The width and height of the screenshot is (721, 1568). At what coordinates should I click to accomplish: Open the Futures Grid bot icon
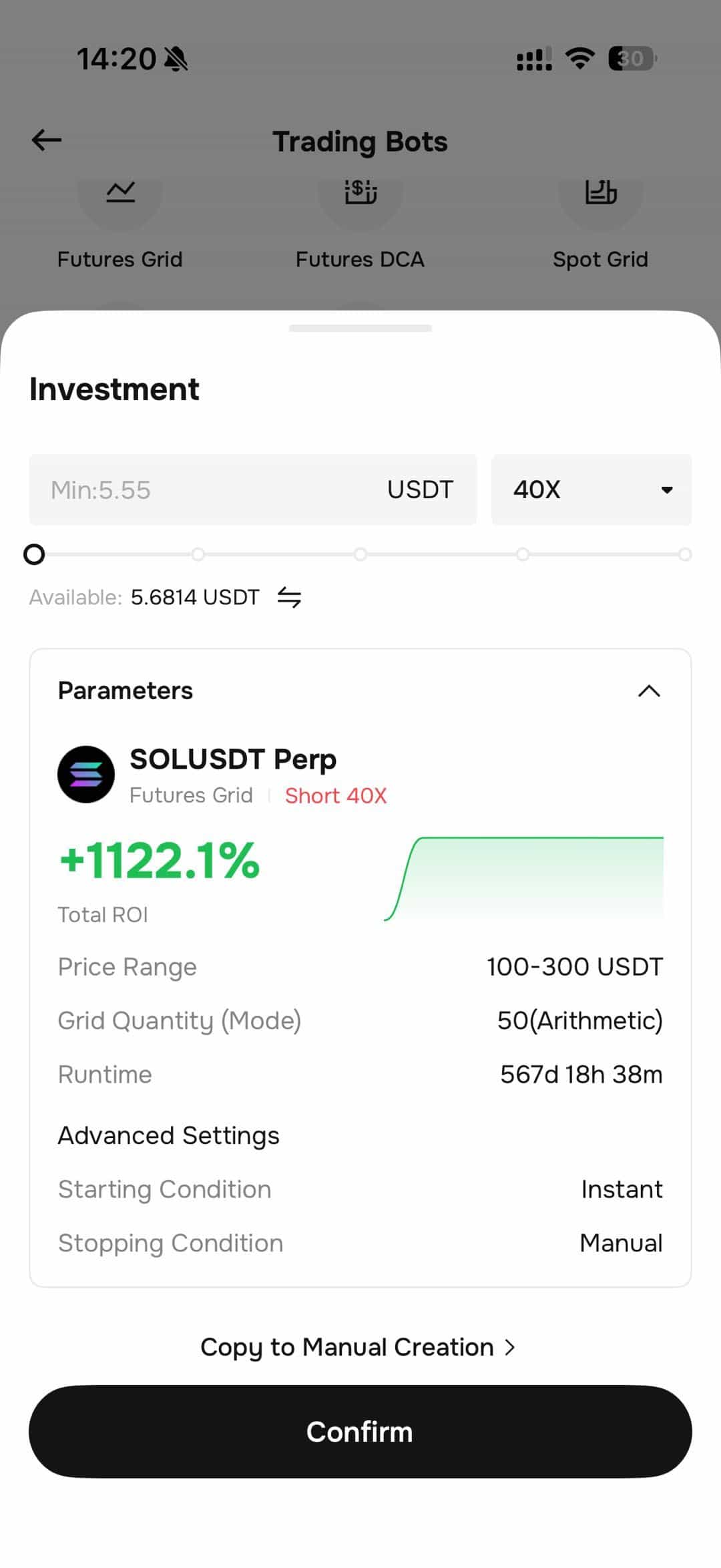(120, 194)
